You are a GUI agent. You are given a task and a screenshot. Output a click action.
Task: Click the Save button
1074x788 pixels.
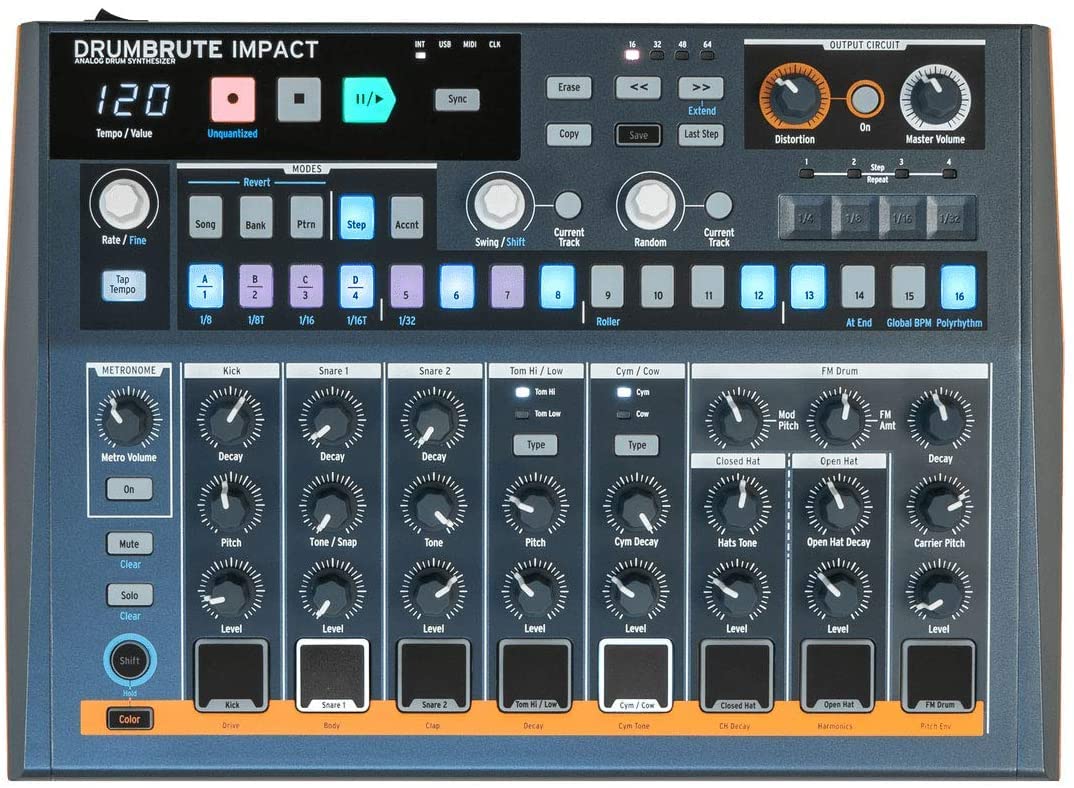[638, 135]
